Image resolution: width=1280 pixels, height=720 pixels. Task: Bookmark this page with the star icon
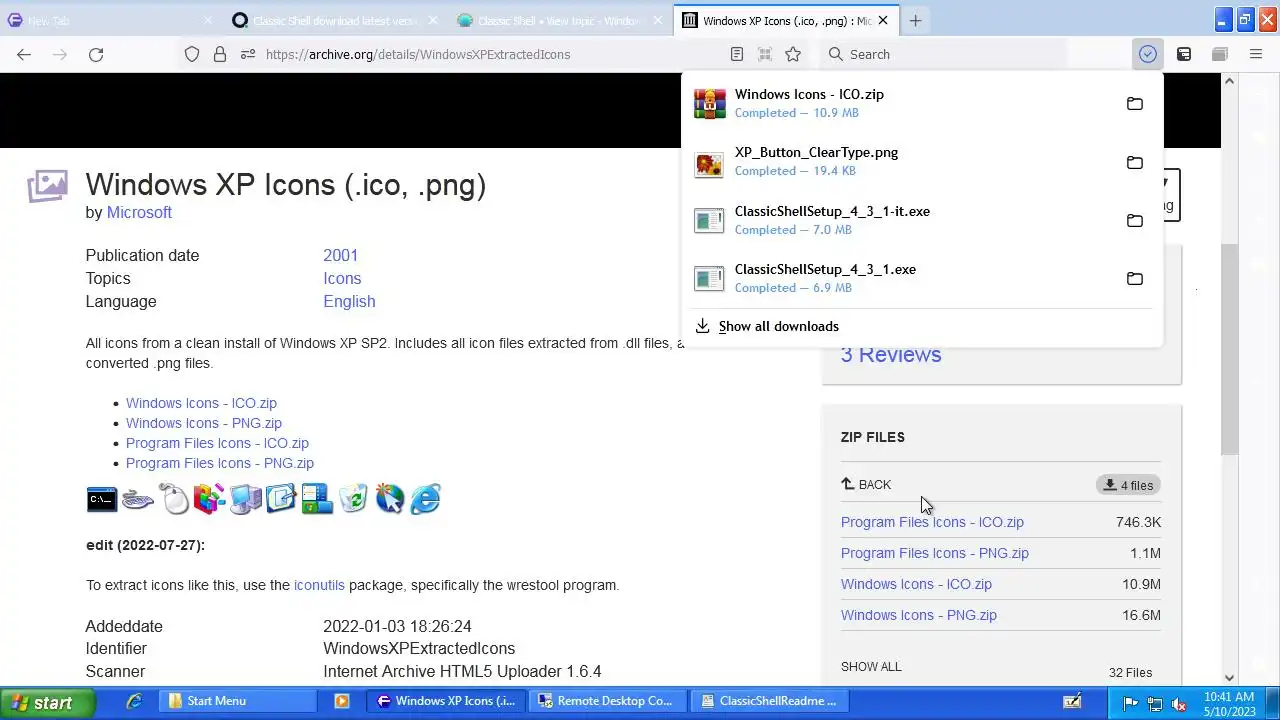click(793, 55)
